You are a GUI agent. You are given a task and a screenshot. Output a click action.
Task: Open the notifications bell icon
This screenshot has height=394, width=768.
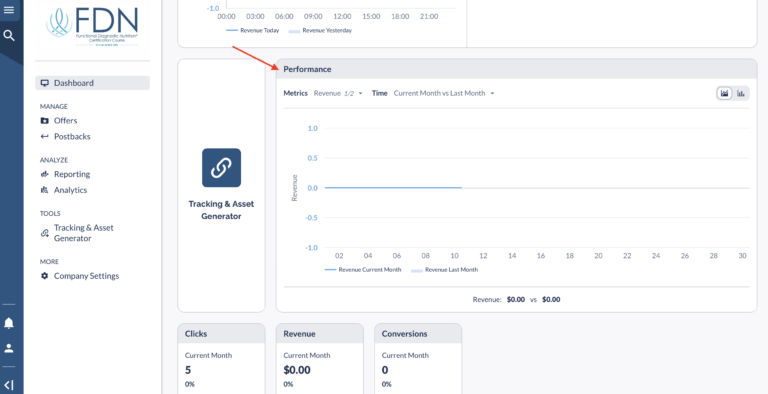[9, 323]
